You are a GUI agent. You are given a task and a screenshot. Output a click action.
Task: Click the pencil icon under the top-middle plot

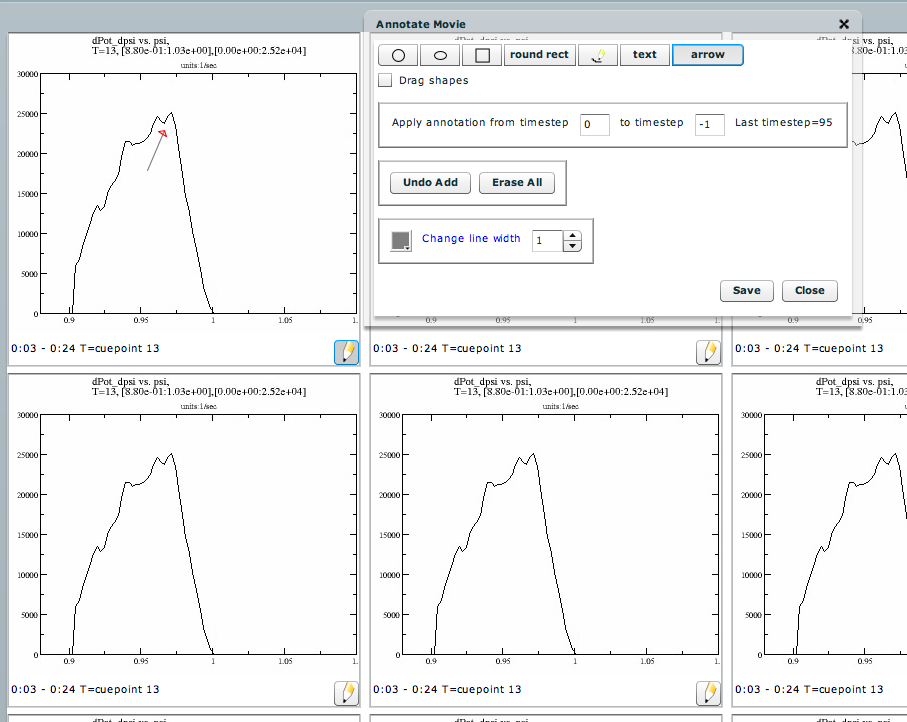tap(709, 352)
